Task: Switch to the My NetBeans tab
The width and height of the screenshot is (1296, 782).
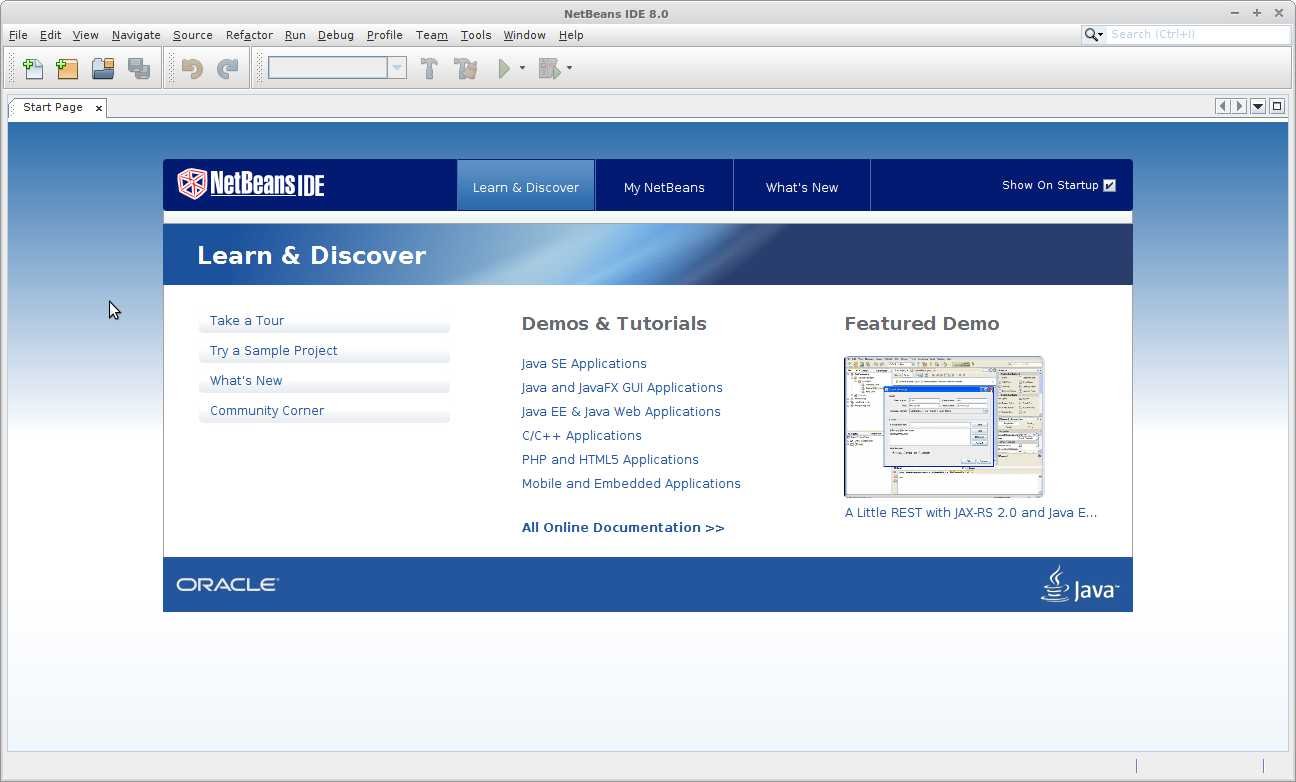Action: [664, 186]
